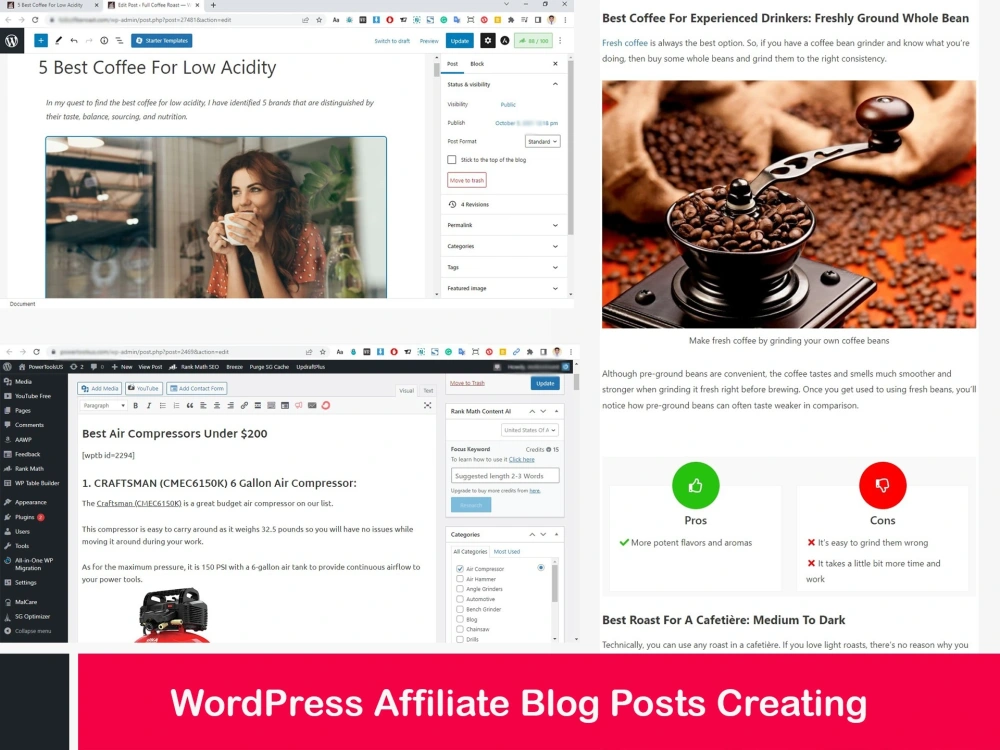Check the Blog category
Viewport: 1000px width, 750px height.
[x=460, y=619]
